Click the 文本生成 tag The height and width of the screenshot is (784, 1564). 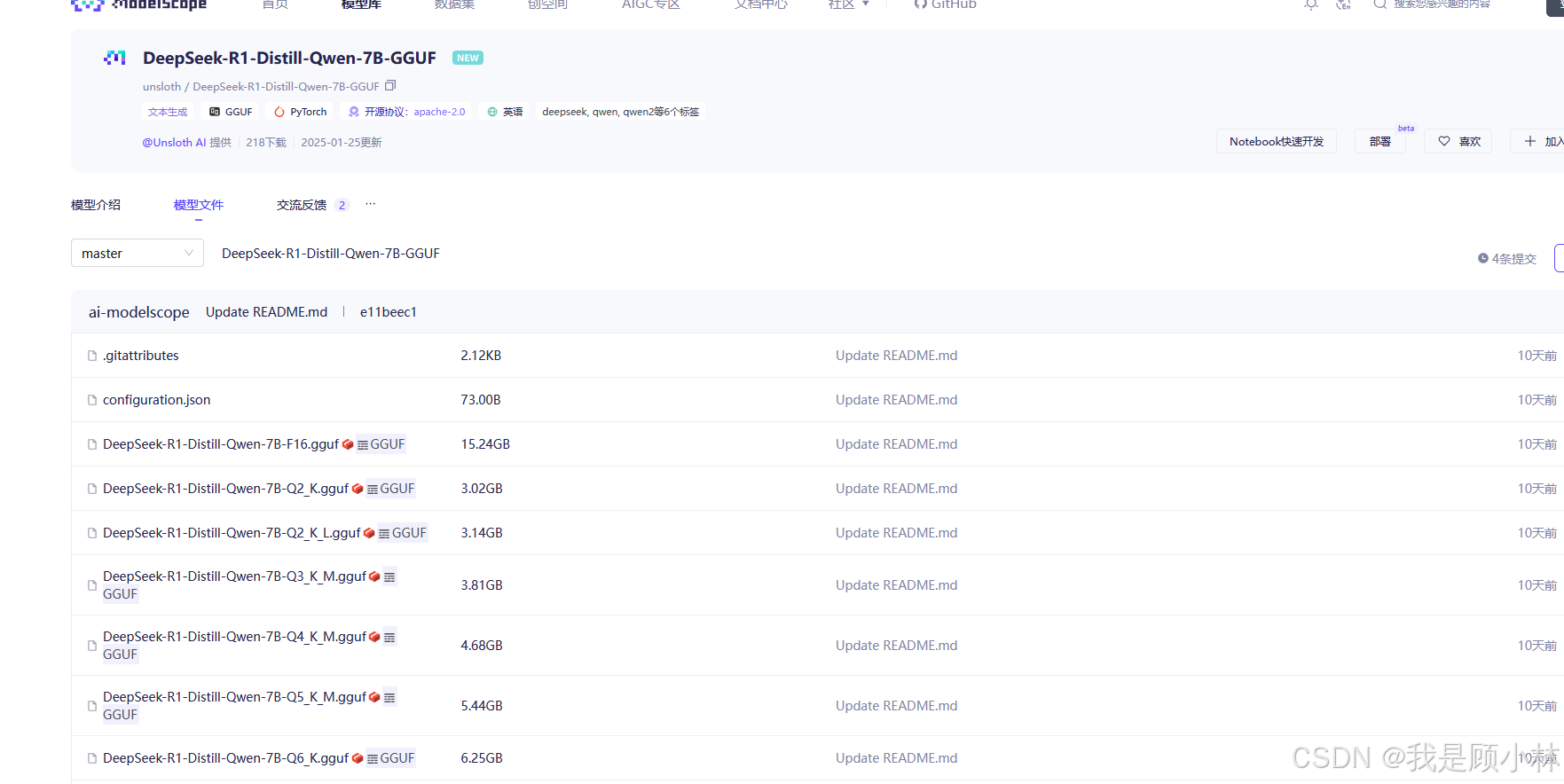(x=168, y=112)
